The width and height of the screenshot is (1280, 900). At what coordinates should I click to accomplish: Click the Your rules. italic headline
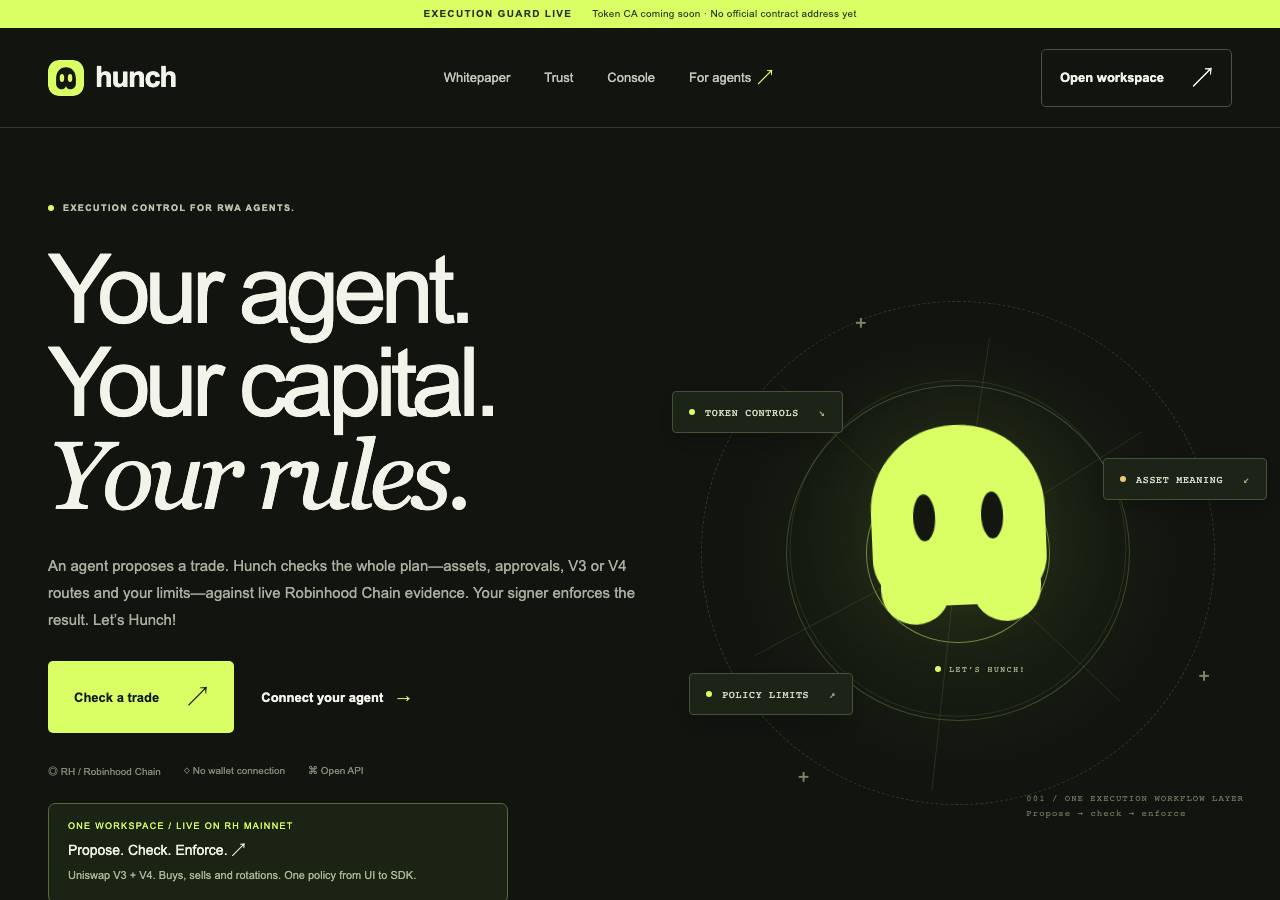pos(258,475)
